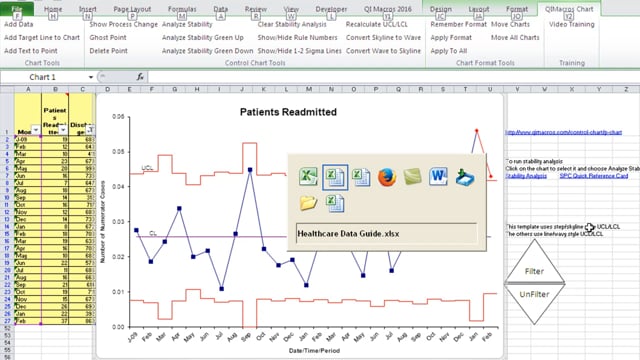This screenshot has width=640, height=360.
Task: Open the qimacros.com control chart link
Action: 563,132
